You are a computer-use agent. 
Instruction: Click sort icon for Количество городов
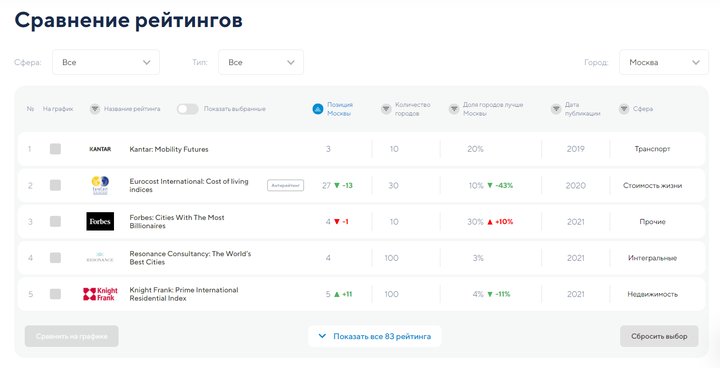point(386,109)
